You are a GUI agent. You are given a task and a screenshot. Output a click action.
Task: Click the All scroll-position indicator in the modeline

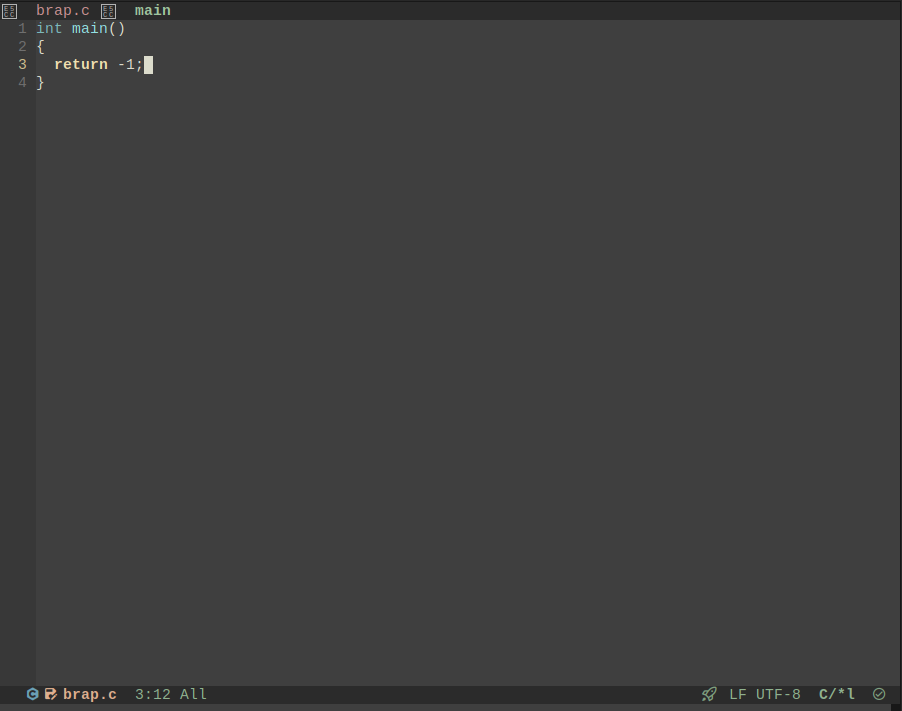(193, 694)
